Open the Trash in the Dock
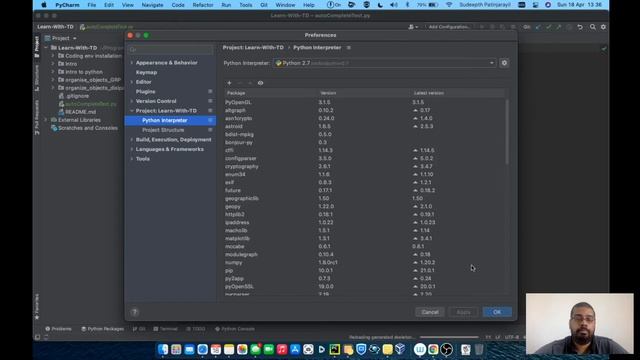This screenshot has height=360, width=640. (479, 349)
